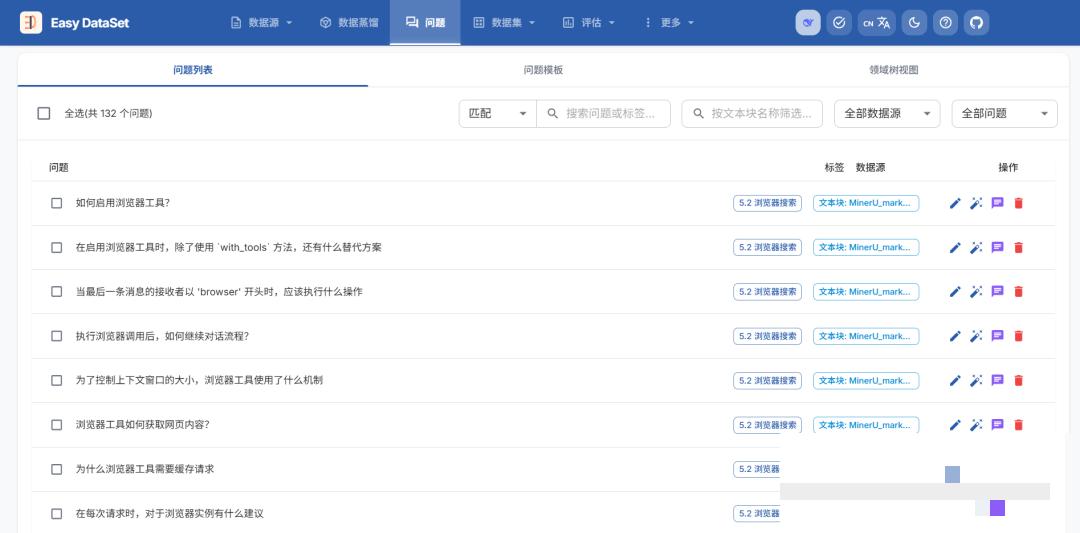Open the task check-circle icon in header
This screenshot has width=1080, height=533.
point(839,23)
